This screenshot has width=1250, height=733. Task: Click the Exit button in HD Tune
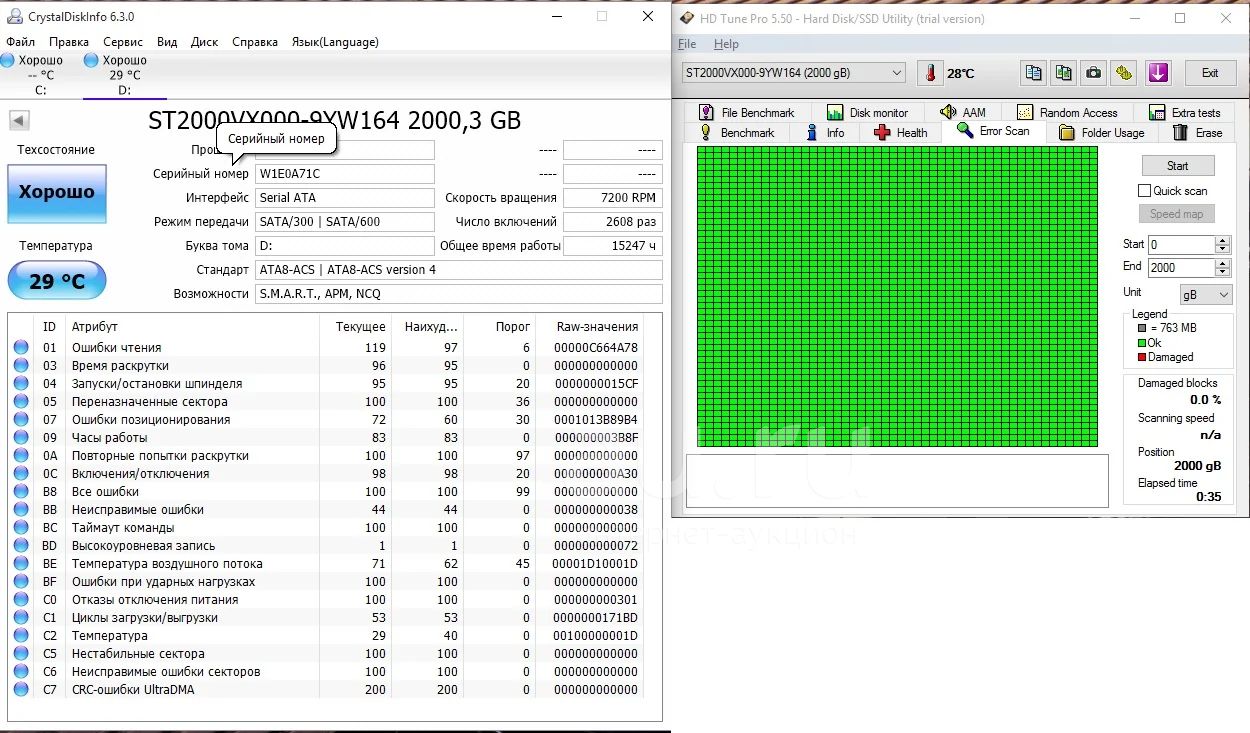pyautogui.click(x=1210, y=73)
